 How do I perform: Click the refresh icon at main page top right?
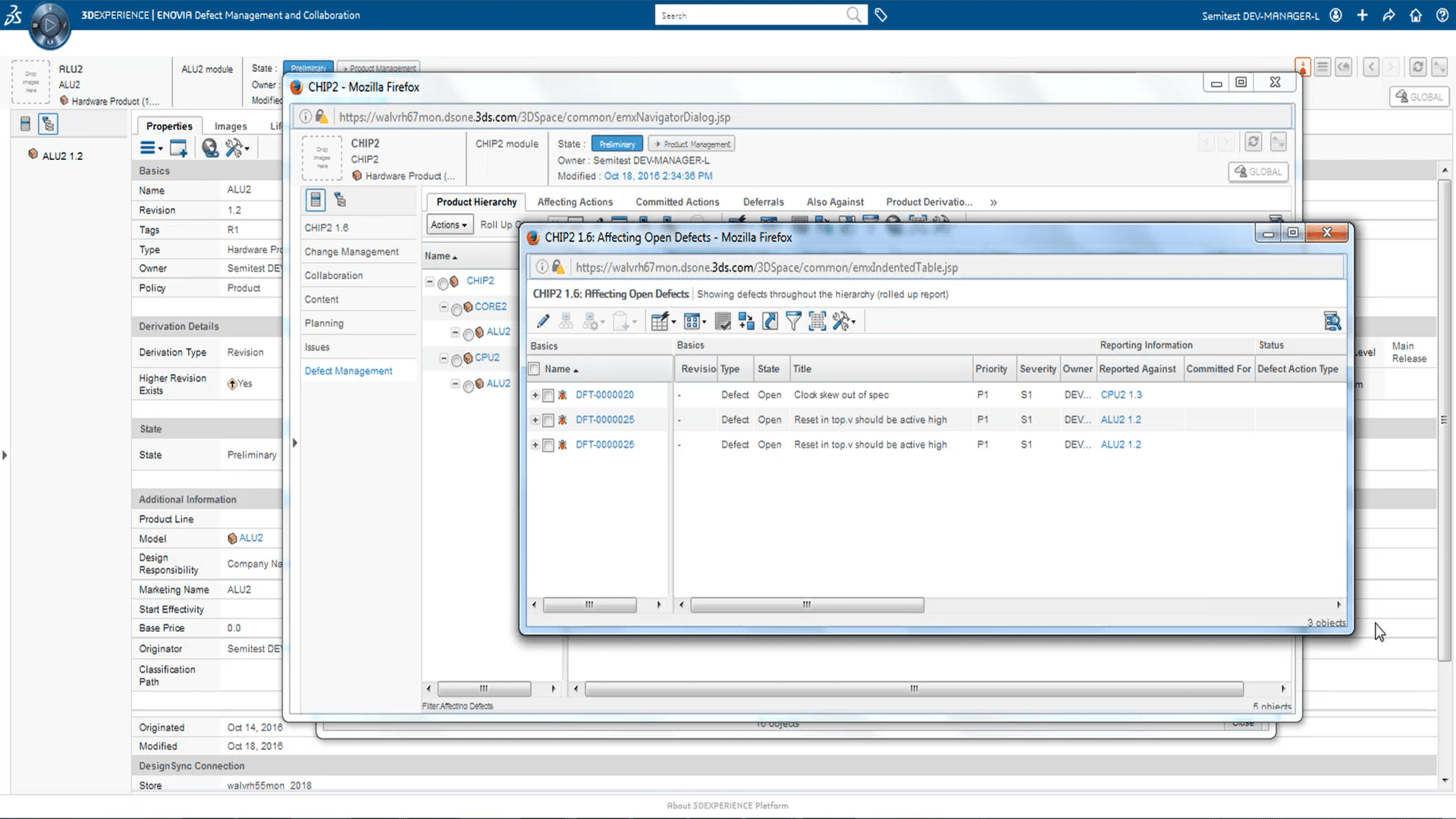tap(1417, 67)
